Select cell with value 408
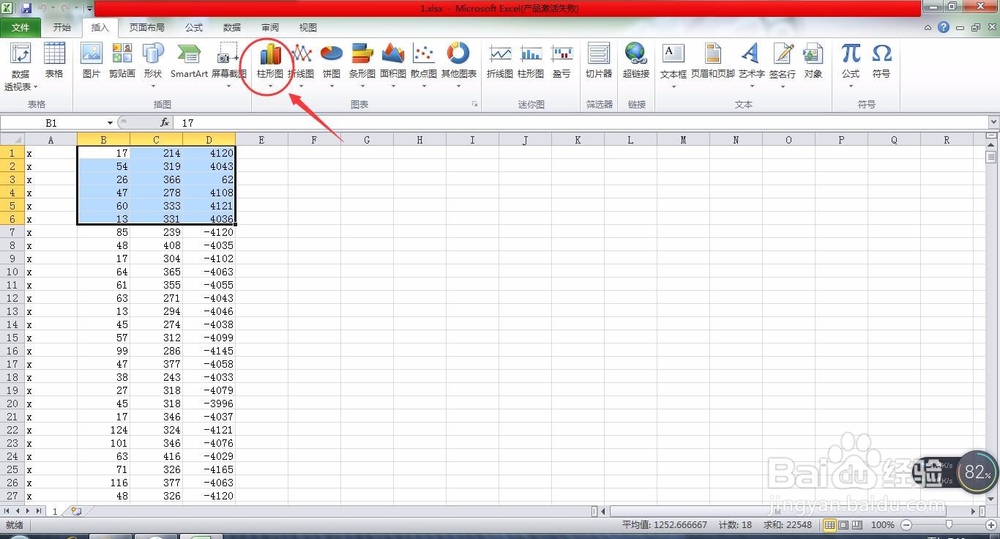The width and height of the screenshot is (1000, 539). (156, 246)
